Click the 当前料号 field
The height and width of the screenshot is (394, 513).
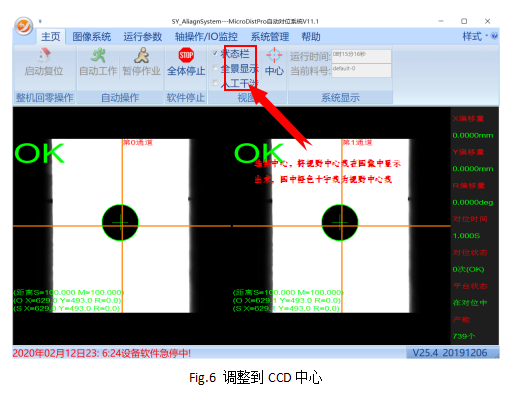click(361, 71)
